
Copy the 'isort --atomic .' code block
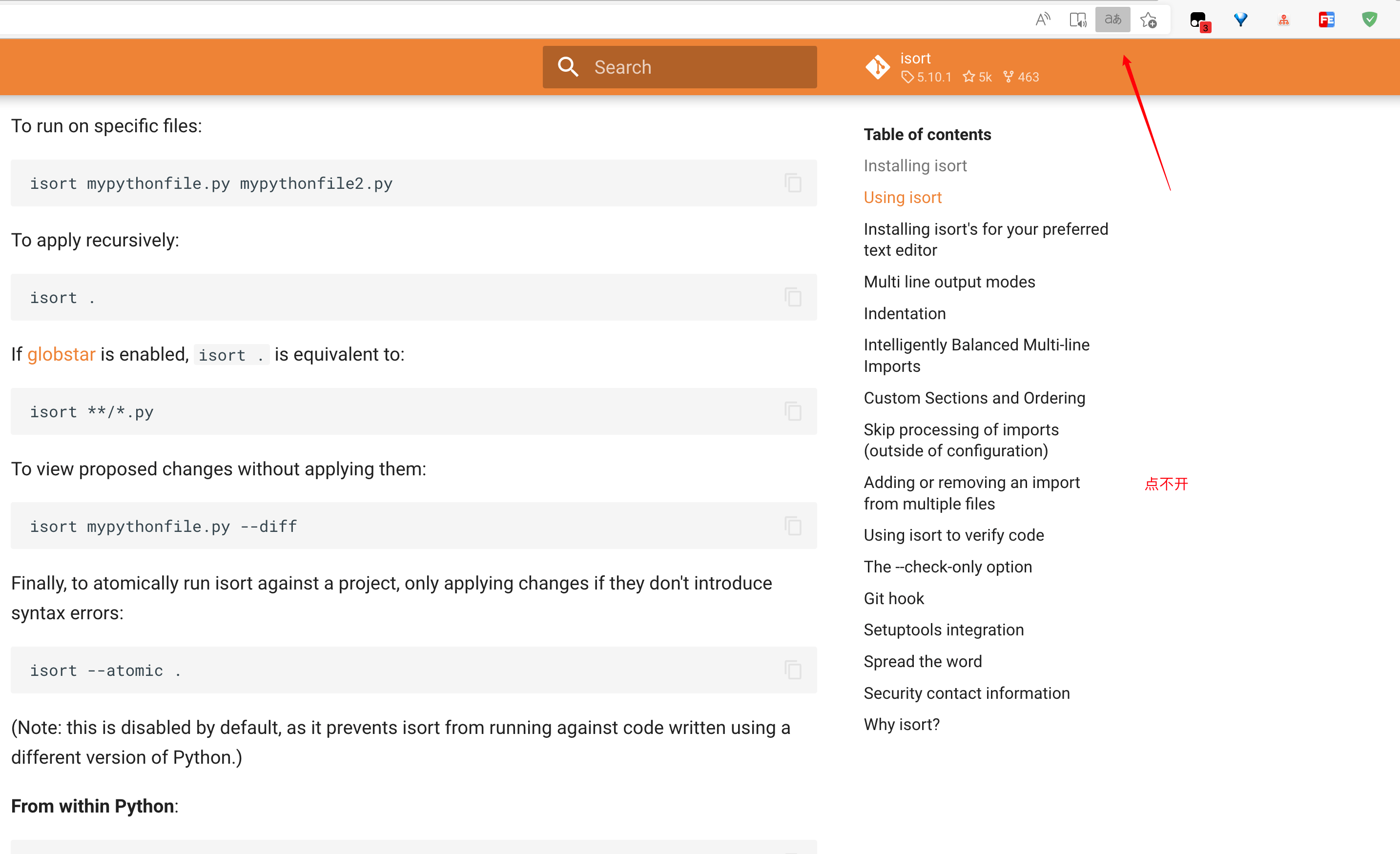[793, 670]
